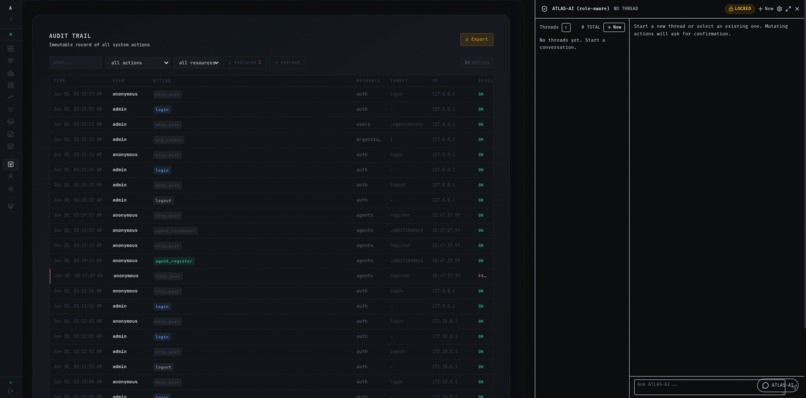Viewport: 806px width, 398px height.
Task: Focus the user filter input field
Action: [76, 63]
